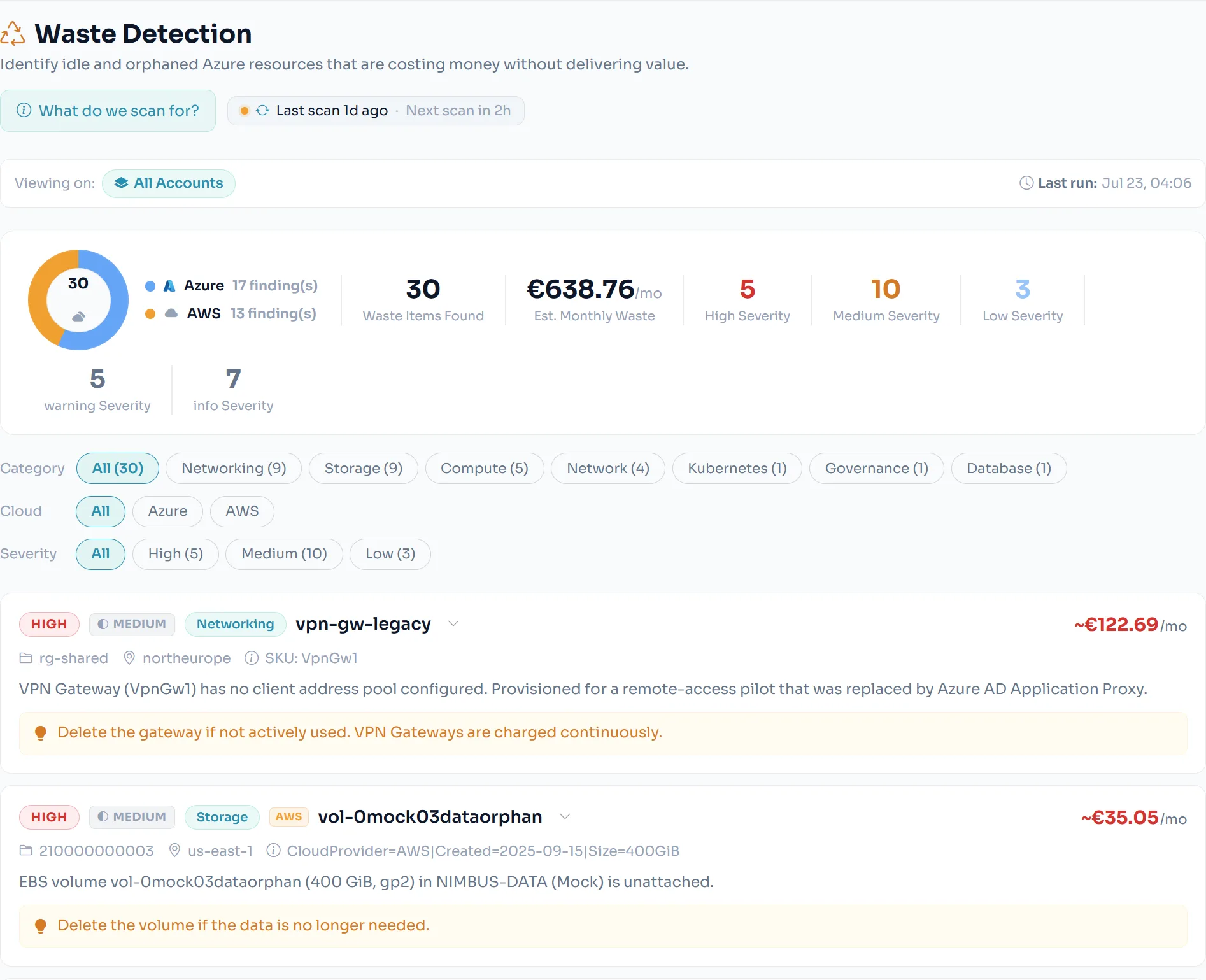Click the '5 warning Severity' stat
1206x980 pixels.
click(97, 390)
